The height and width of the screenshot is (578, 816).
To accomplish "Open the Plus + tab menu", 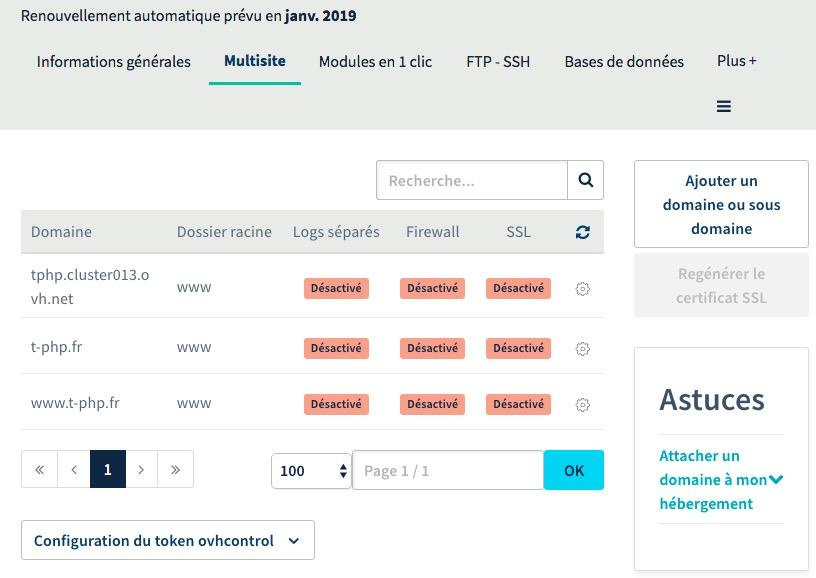I will click(x=736, y=61).
